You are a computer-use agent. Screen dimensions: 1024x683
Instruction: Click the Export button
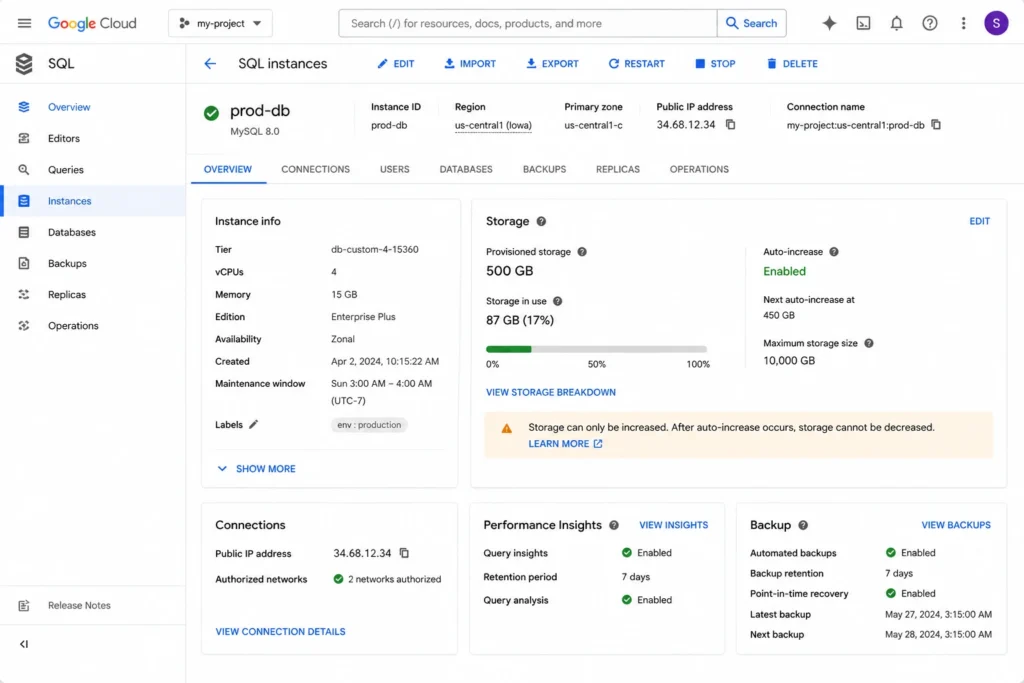[552, 63]
